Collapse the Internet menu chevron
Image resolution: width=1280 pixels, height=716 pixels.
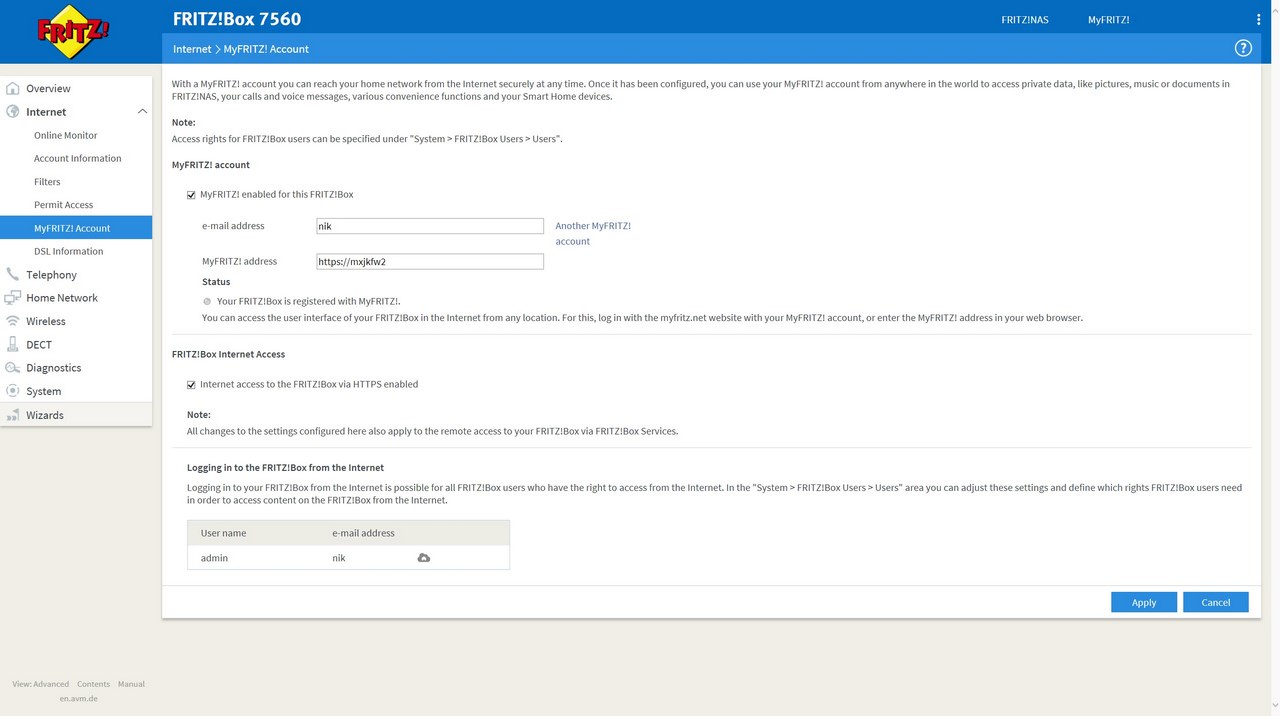click(142, 112)
